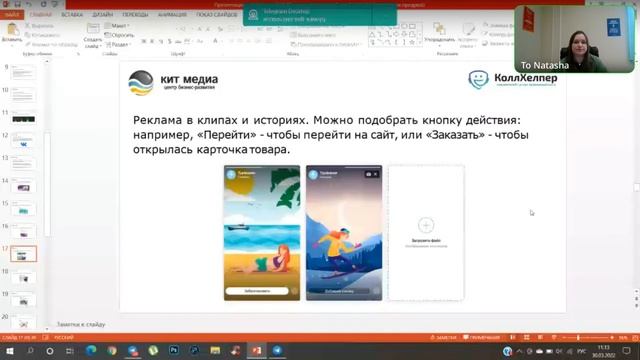Click the Windows Start button
The height and width of the screenshot is (360, 640).
(x=9, y=351)
